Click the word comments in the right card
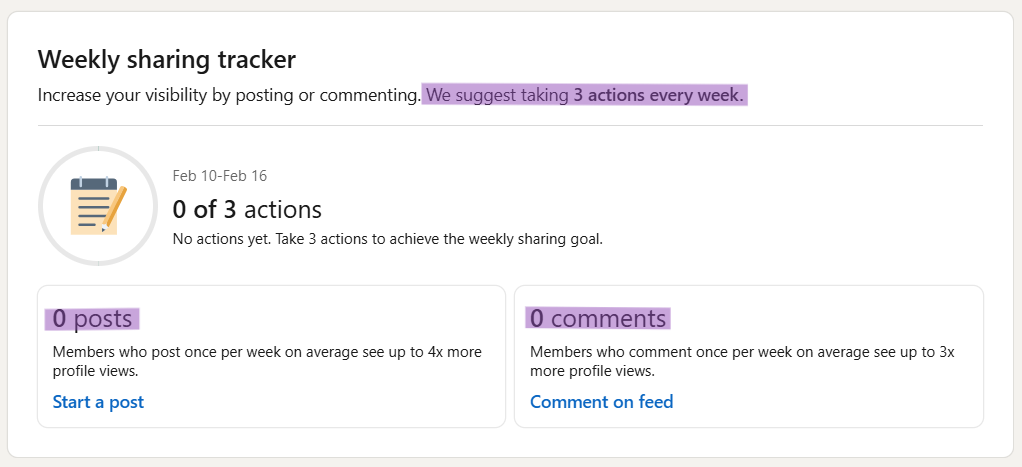 click(x=608, y=319)
